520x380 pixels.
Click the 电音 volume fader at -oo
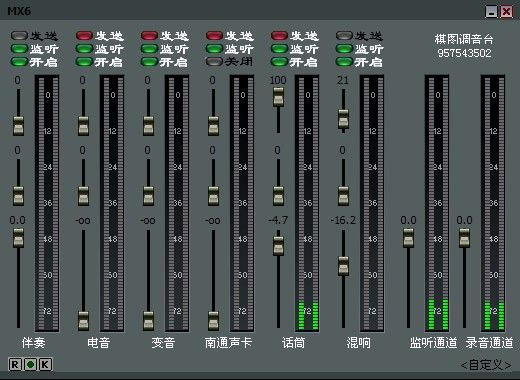[83, 321]
